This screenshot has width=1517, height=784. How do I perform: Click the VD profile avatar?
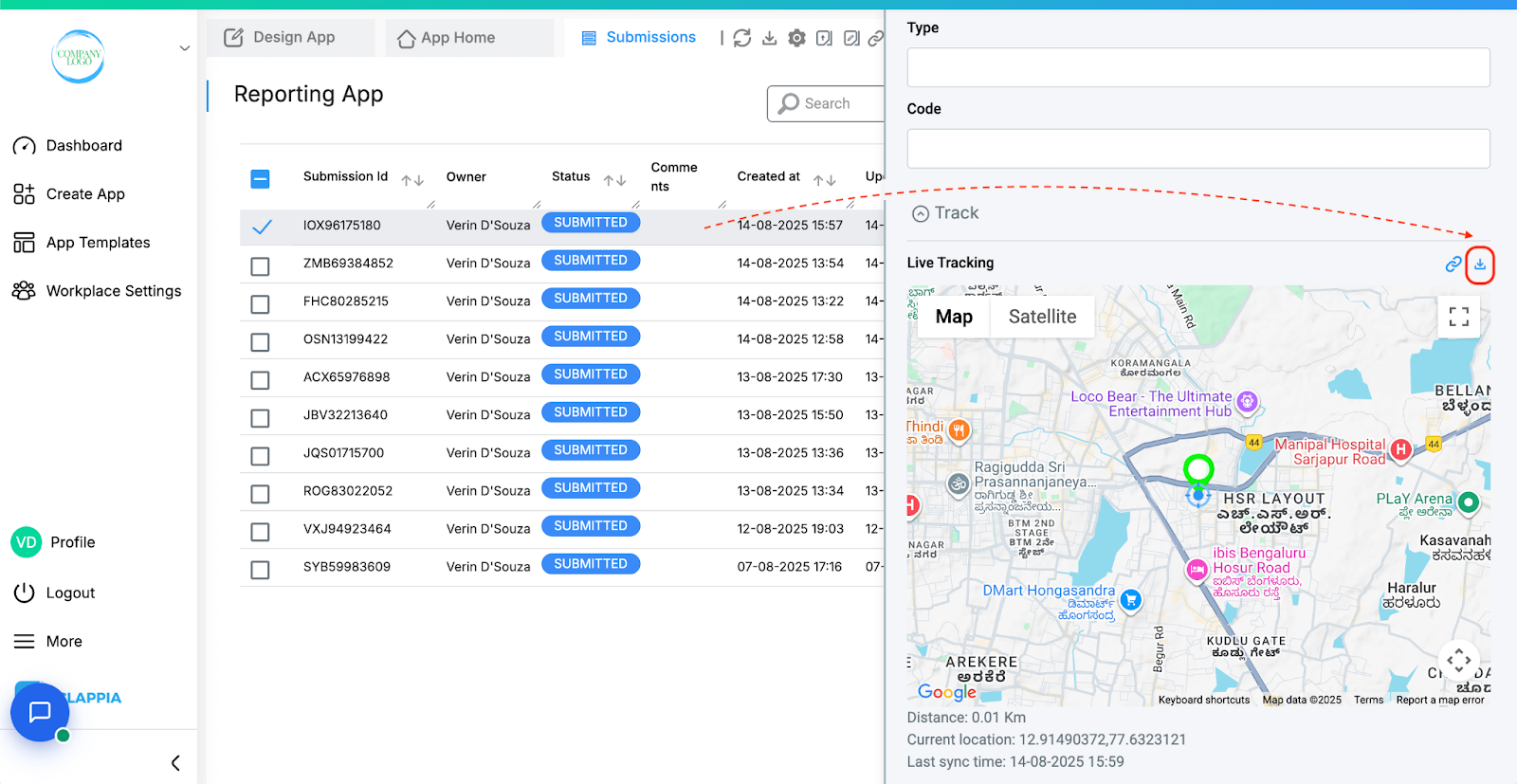click(27, 542)
